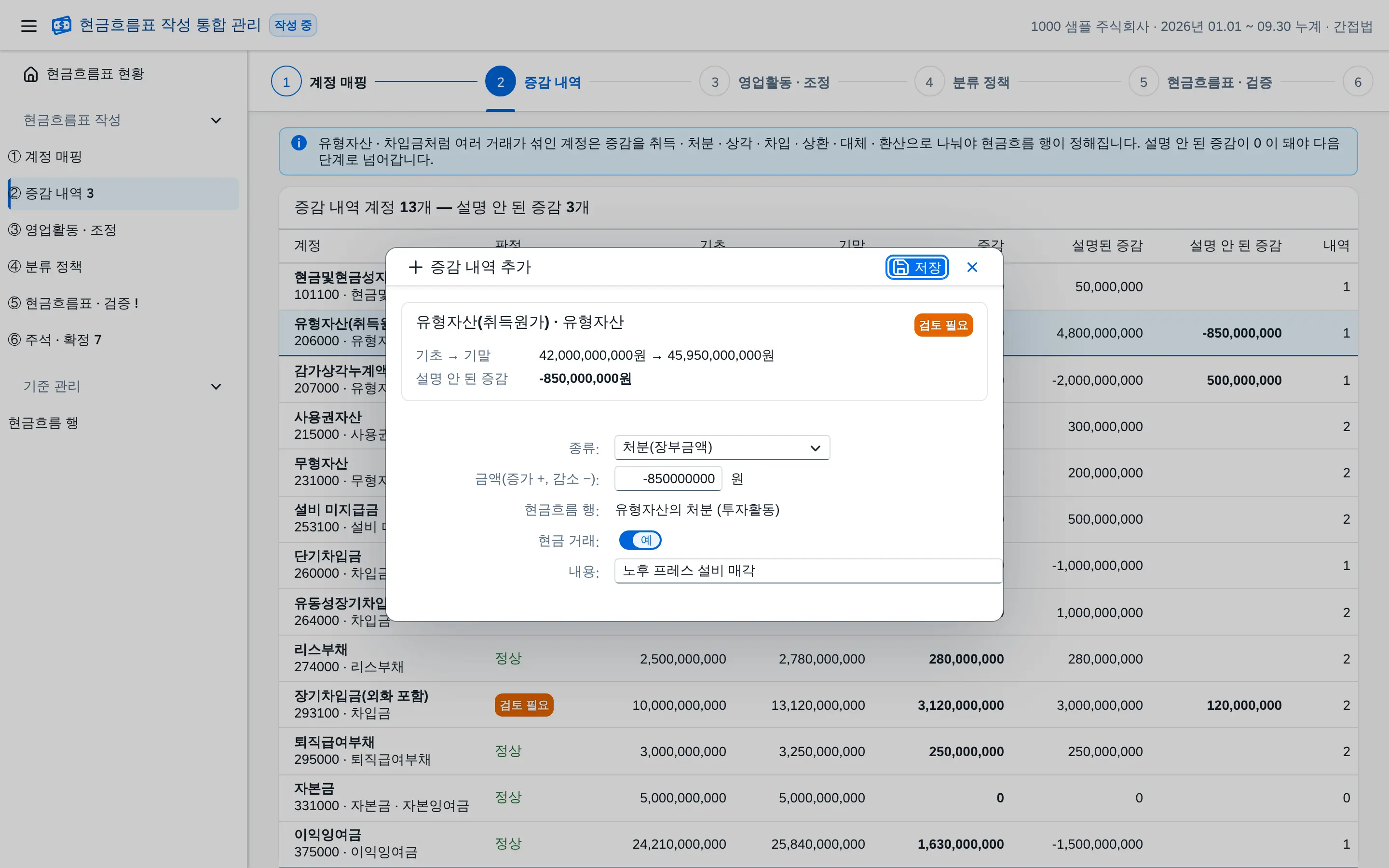
Task: Click the 280,000,000 bold 증감 value for 리스부채
Action: click(966, 658)
